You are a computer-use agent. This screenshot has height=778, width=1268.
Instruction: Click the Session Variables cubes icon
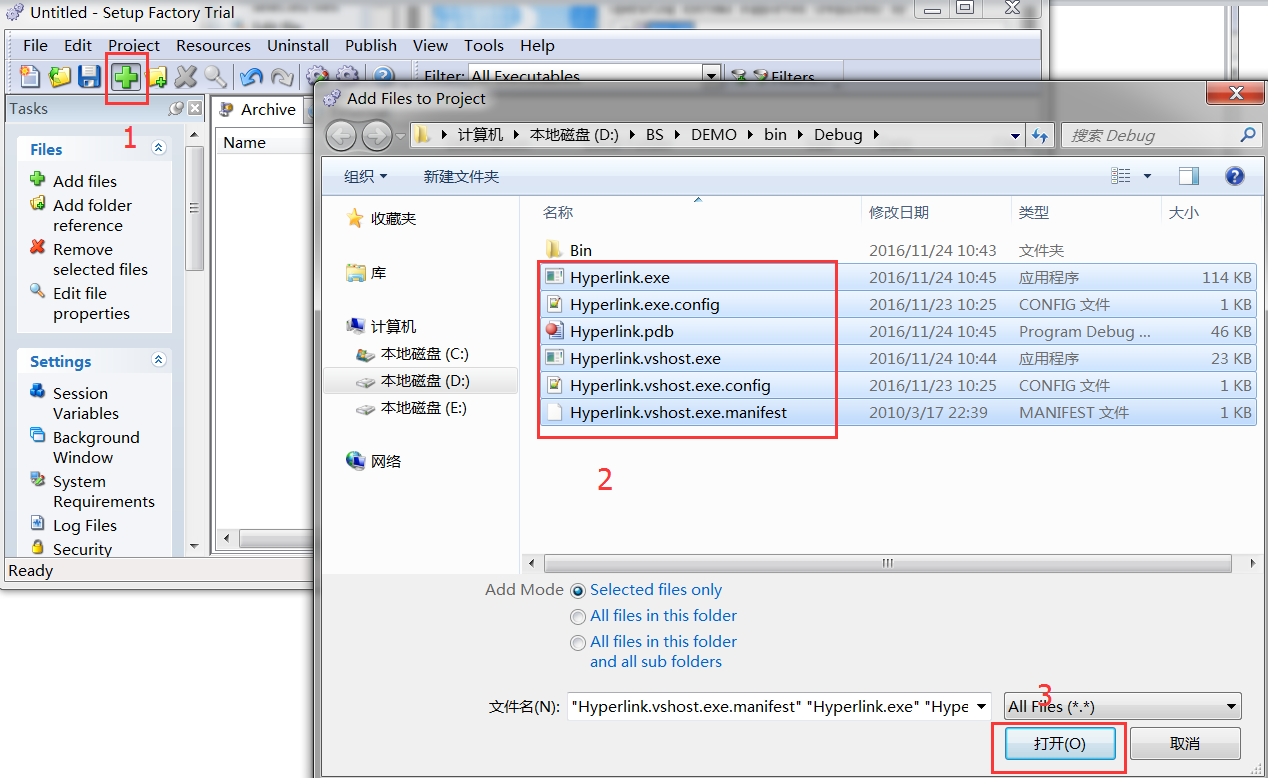37,392
